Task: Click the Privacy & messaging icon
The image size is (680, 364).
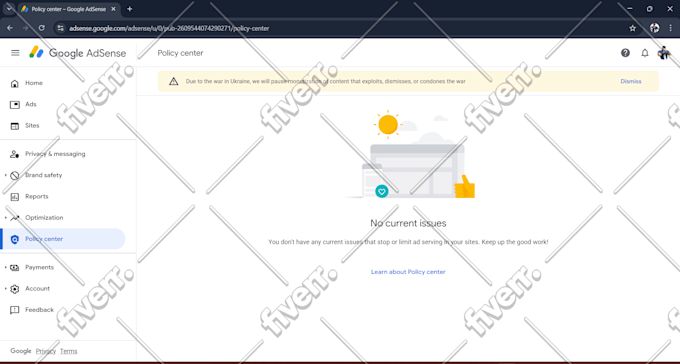Action: 15,154
